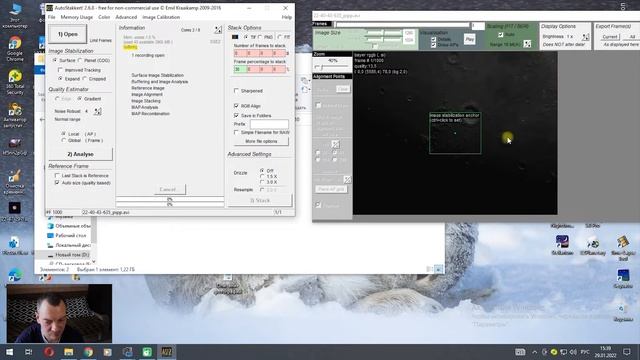640x360 pixels.
Task: Click the AutoStakkert AS!2 taskbar icon
Action: (x=167, y=352)
